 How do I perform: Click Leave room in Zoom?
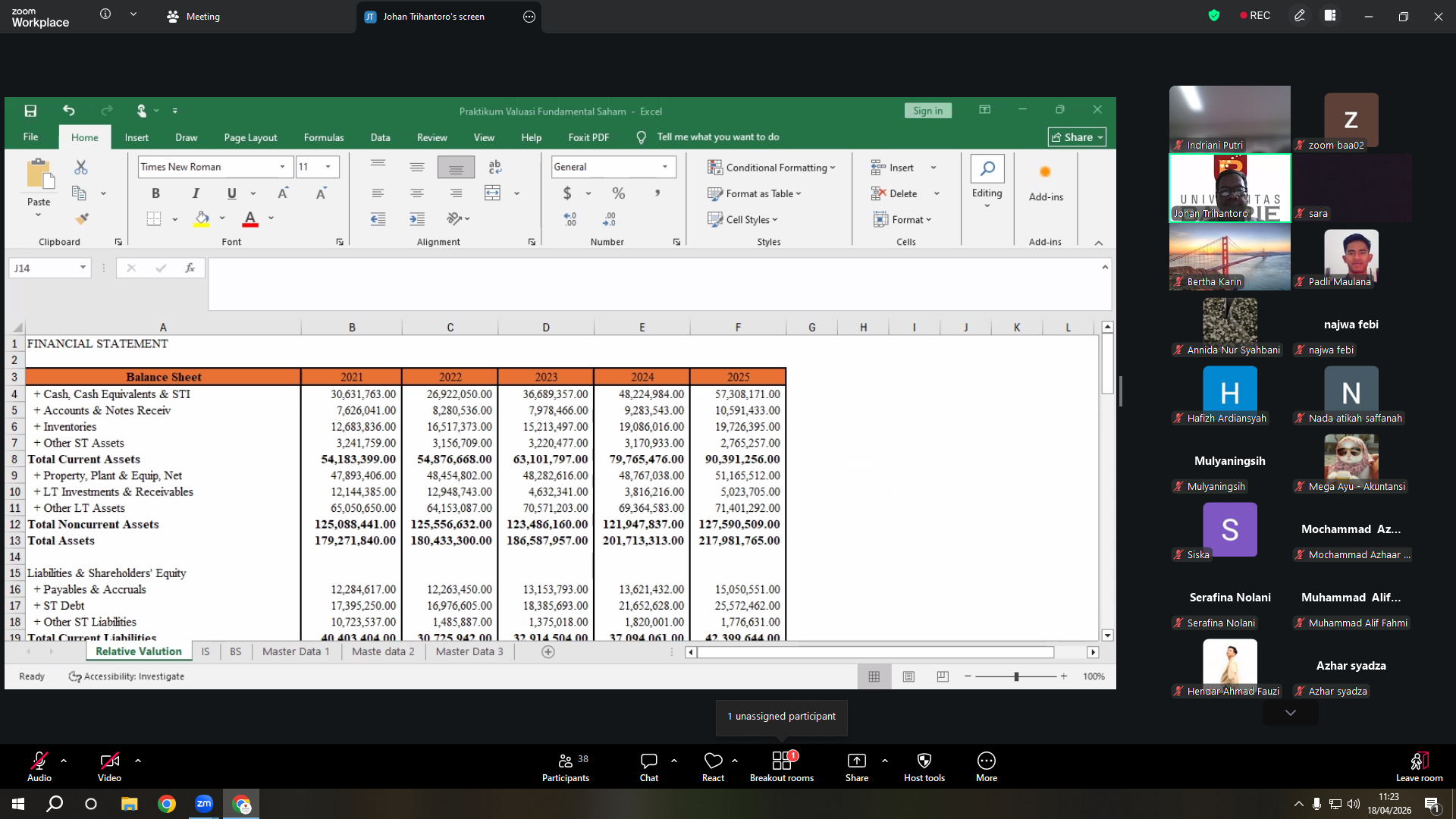coord(1419,767)
